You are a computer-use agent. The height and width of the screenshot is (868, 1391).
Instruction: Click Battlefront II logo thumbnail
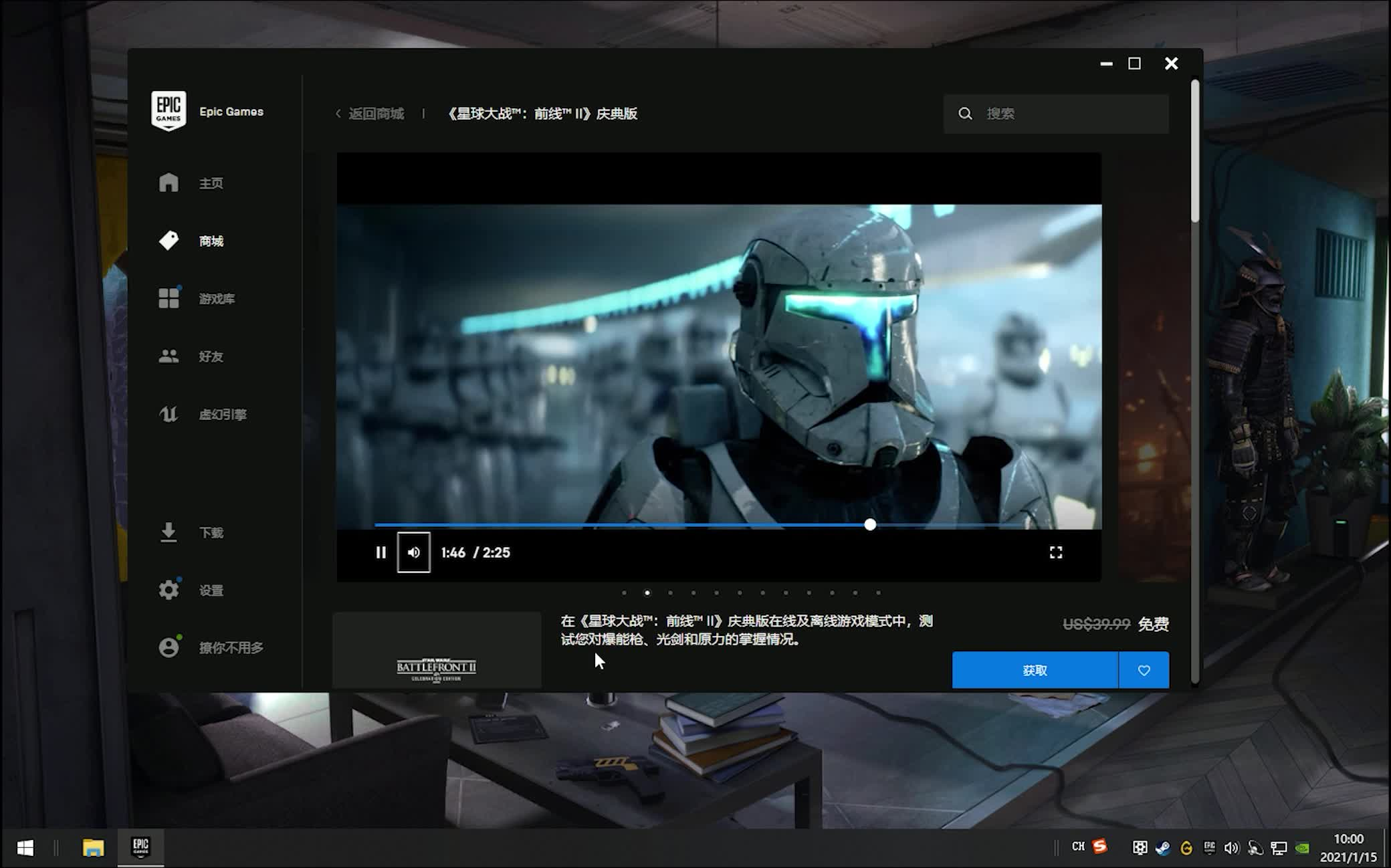(x=437, y=650)
